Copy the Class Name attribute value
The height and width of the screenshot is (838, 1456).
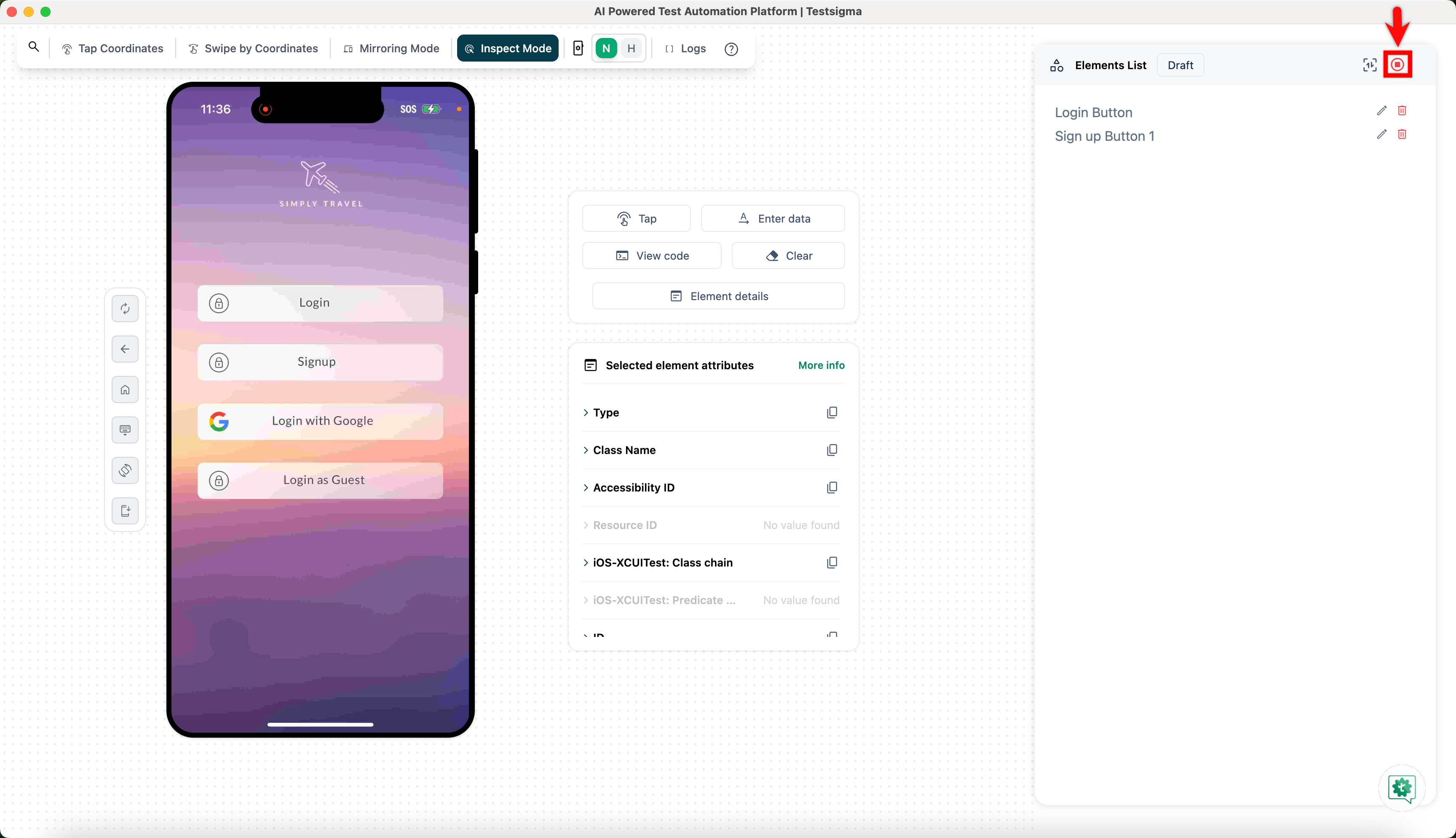(x=832, y=450)
